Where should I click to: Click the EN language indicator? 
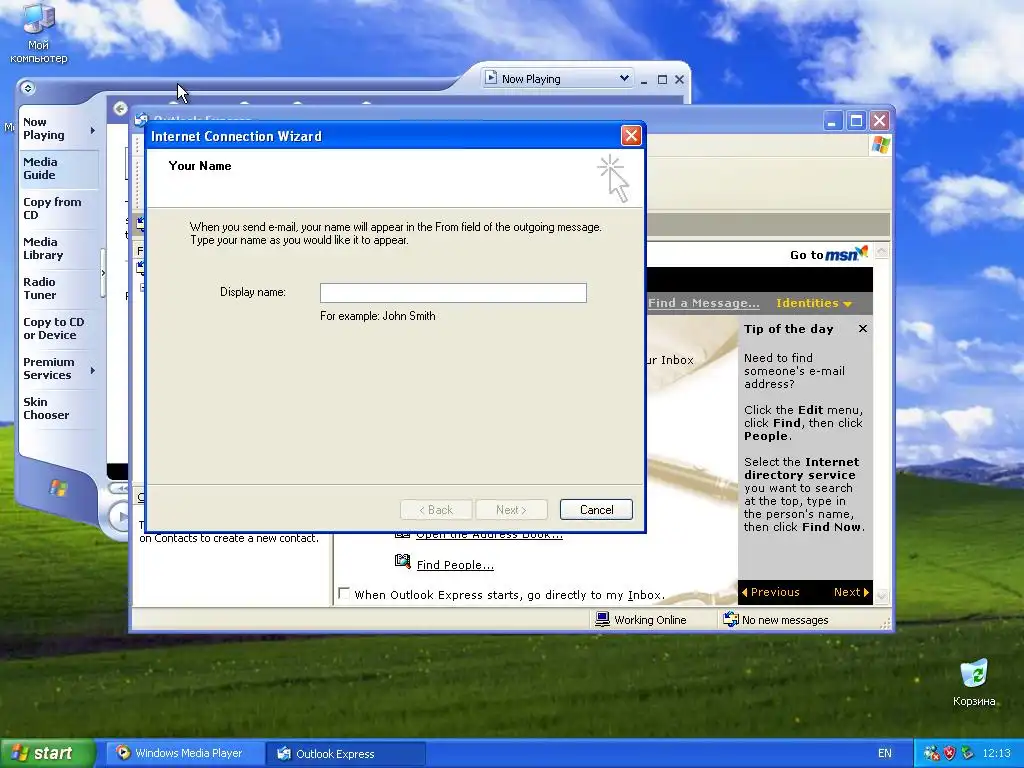[x=885, y=754]
